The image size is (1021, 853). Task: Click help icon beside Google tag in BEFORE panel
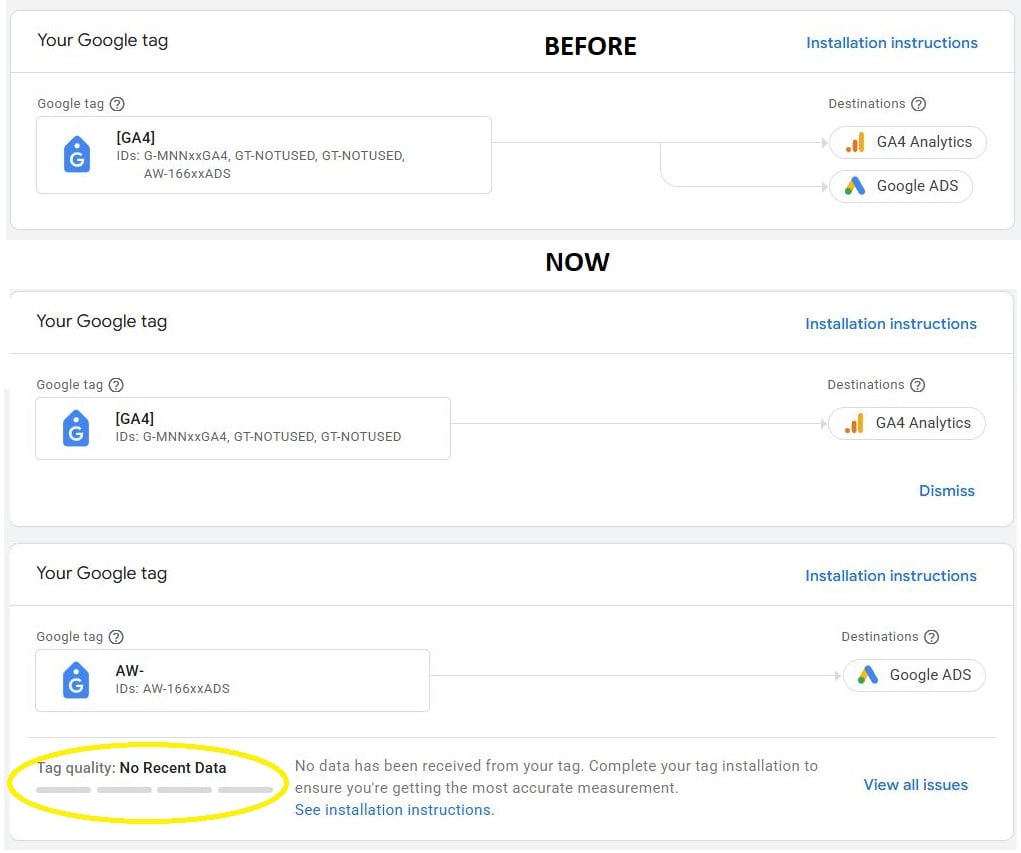[x=117, y=104]
